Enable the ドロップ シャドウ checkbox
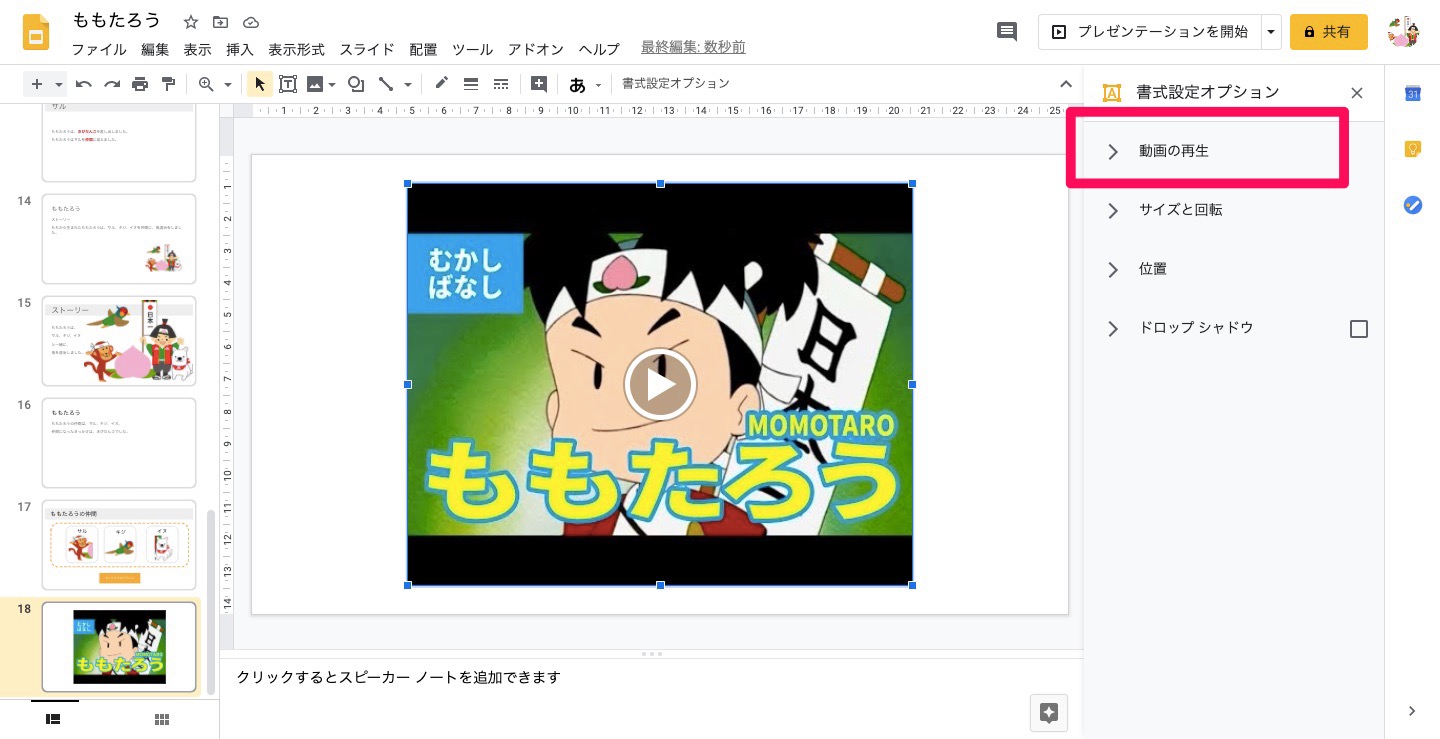Image resolution: width=1440 pixels, height=739 pixels. coord(1359,329)
